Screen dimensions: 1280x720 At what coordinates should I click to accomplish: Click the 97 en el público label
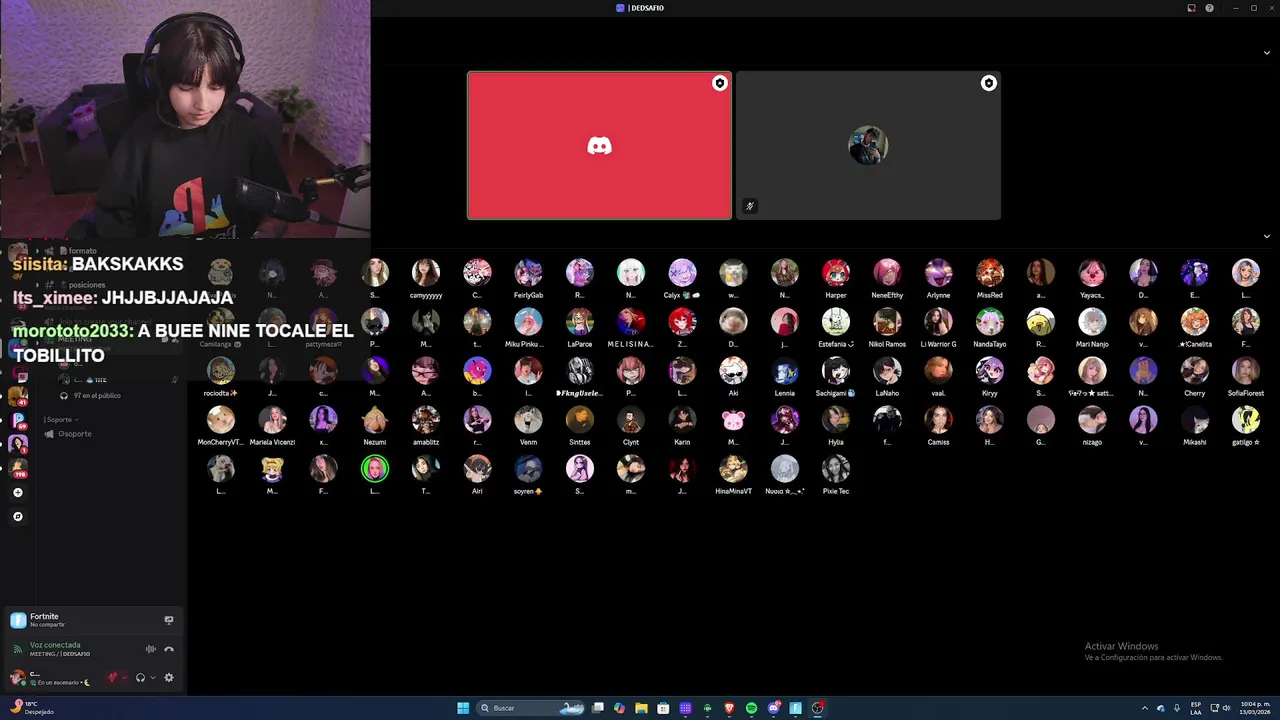pos(97,396)
